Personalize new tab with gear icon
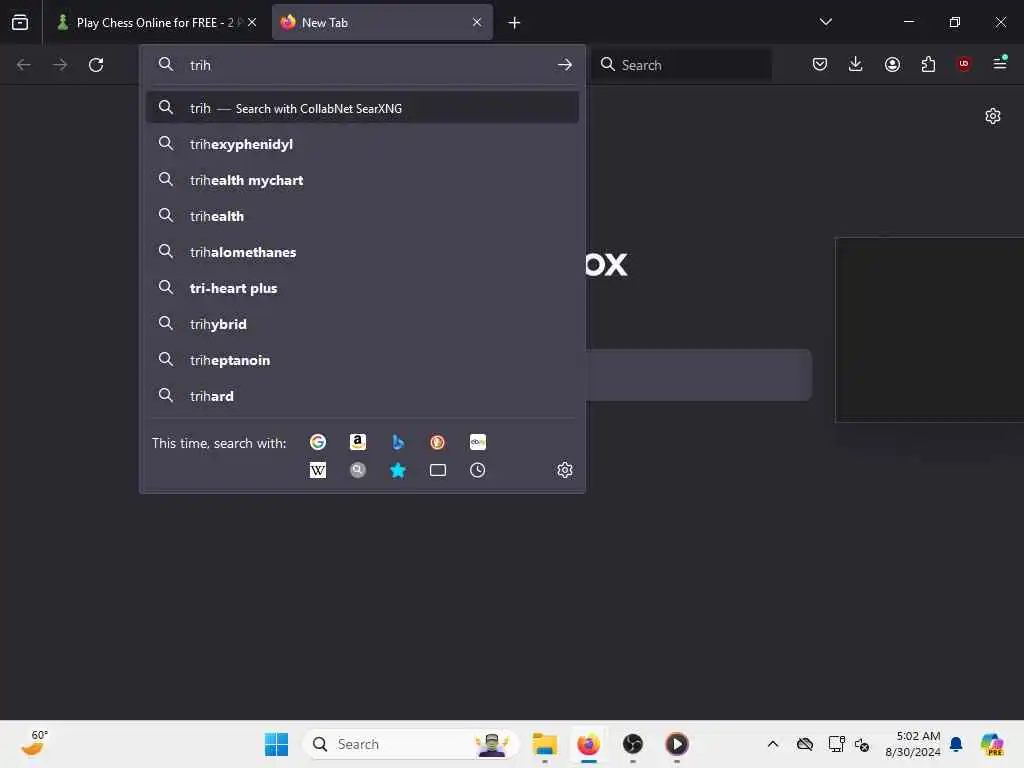 click(x=993, y=116)
